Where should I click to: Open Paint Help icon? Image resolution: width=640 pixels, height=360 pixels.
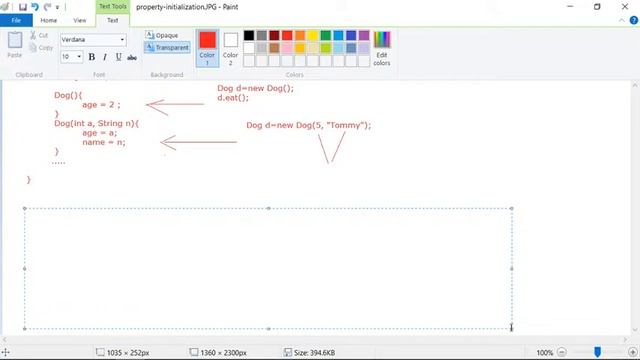(x=633, y=20)
